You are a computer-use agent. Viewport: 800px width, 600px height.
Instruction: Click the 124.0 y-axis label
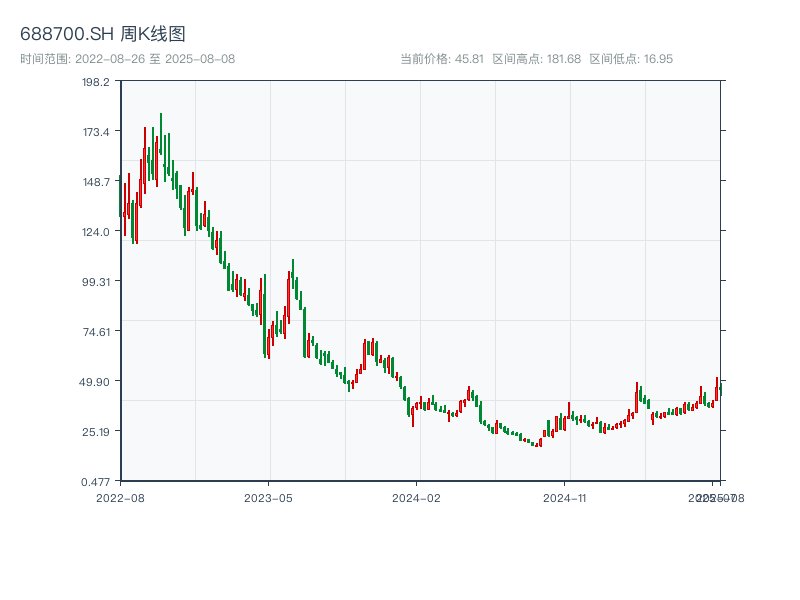click(96, 232)
